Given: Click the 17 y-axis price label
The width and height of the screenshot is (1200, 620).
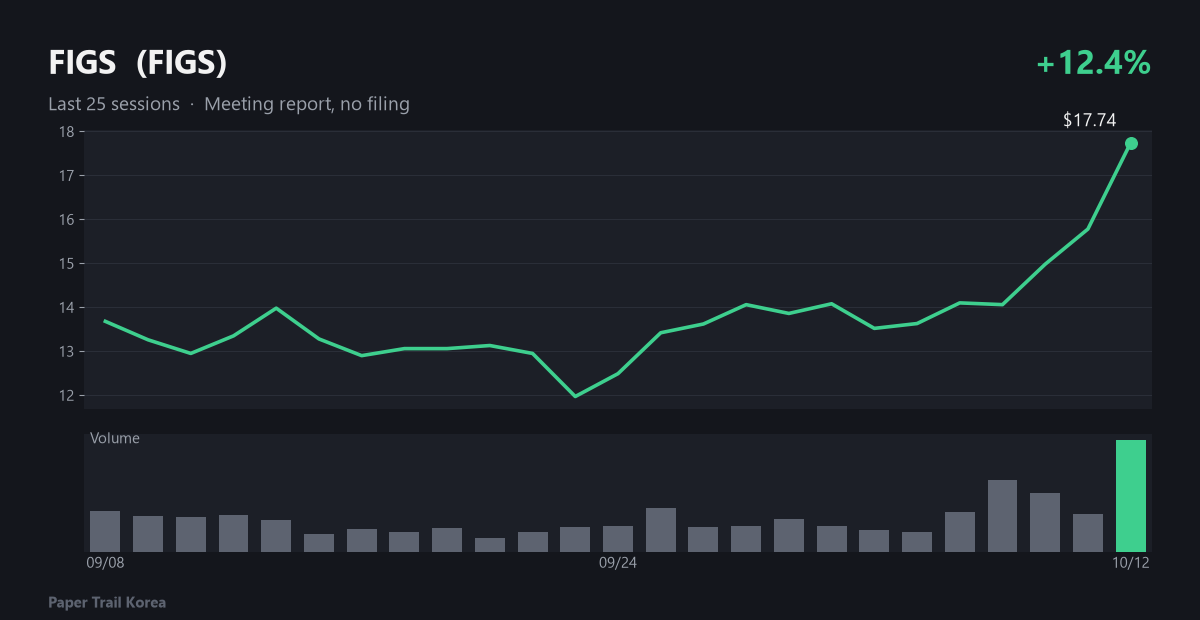Looking at the screenshot, I should (x=66, y=176).
